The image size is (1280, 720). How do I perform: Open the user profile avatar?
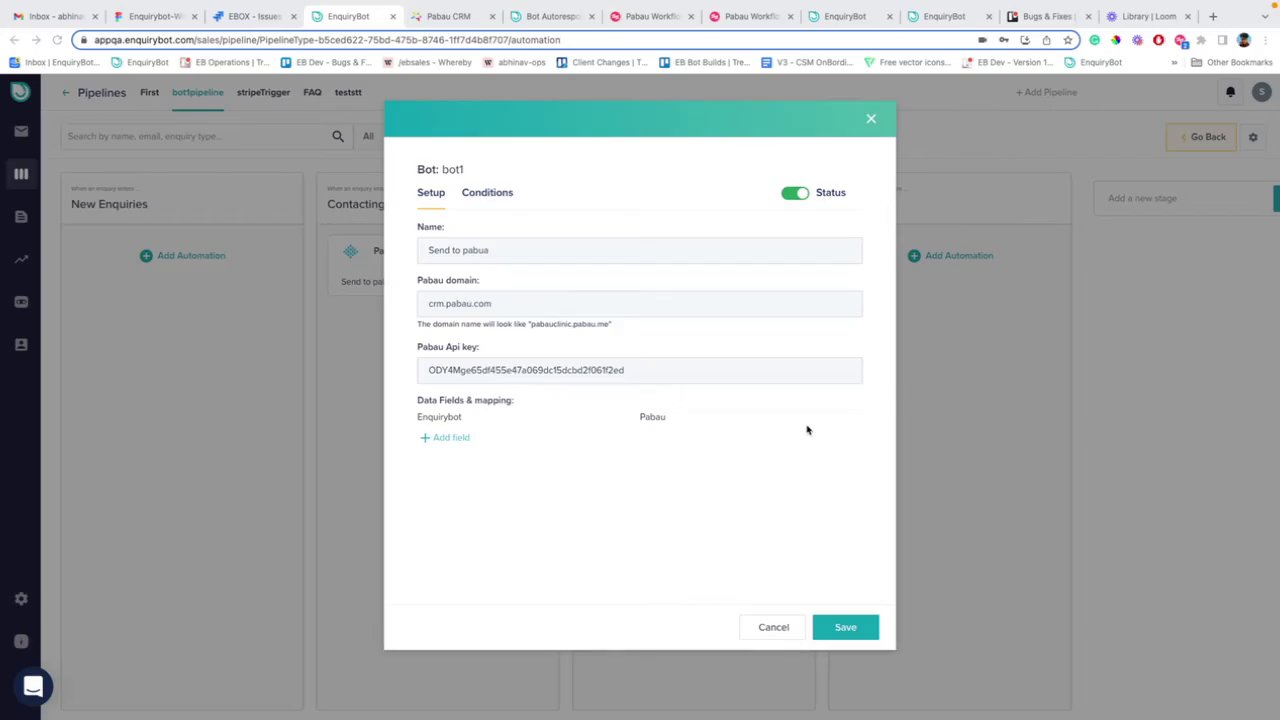click(1262, 92)
